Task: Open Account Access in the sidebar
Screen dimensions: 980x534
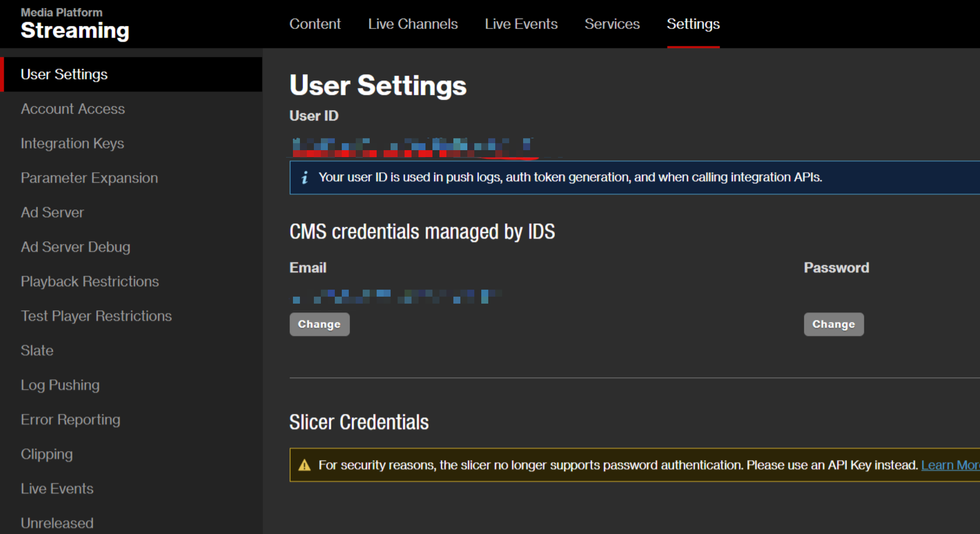Action: click(x=73, y=109)
